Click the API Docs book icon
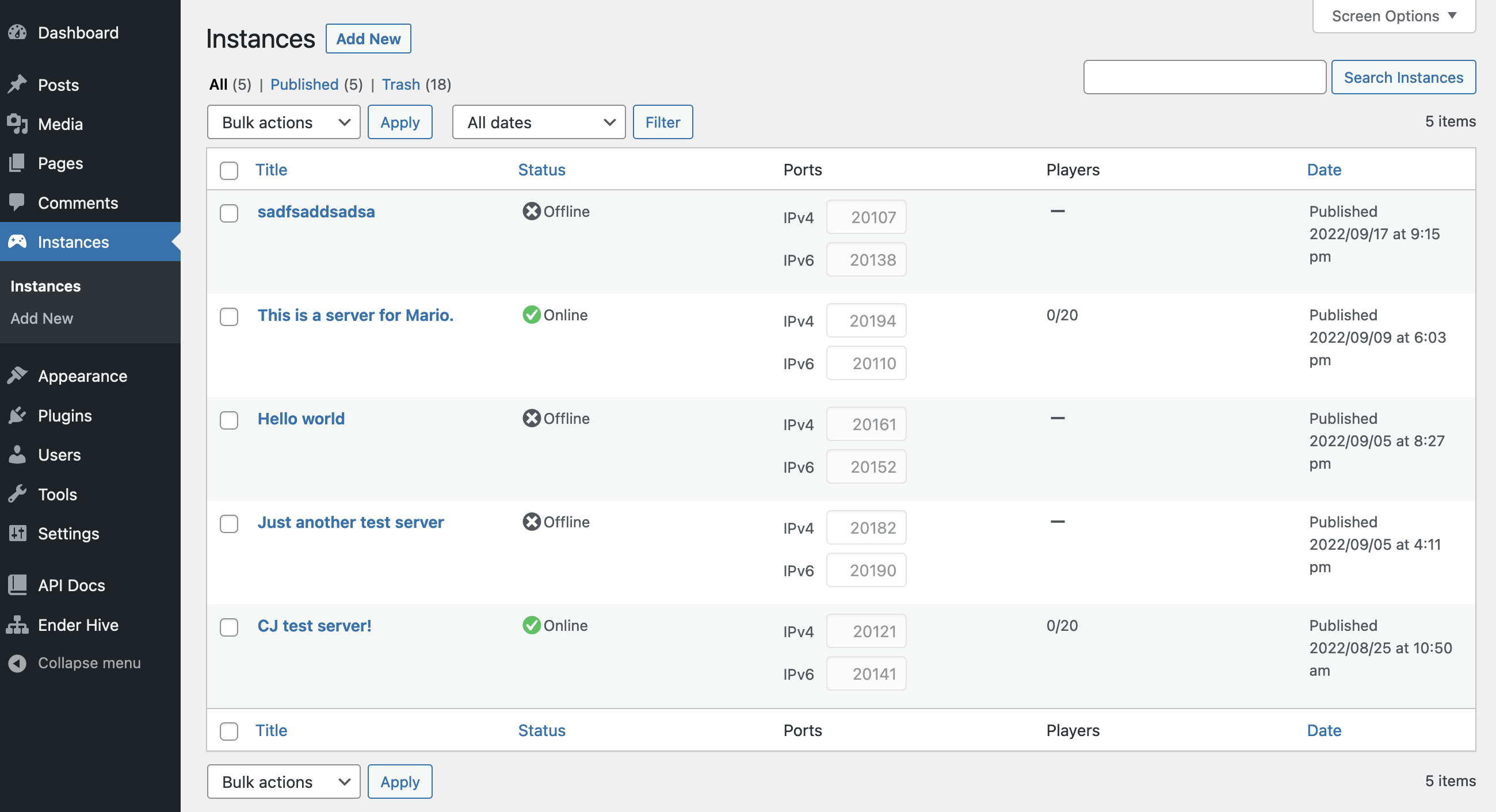 pyautogui.click(x=17, y=585)
